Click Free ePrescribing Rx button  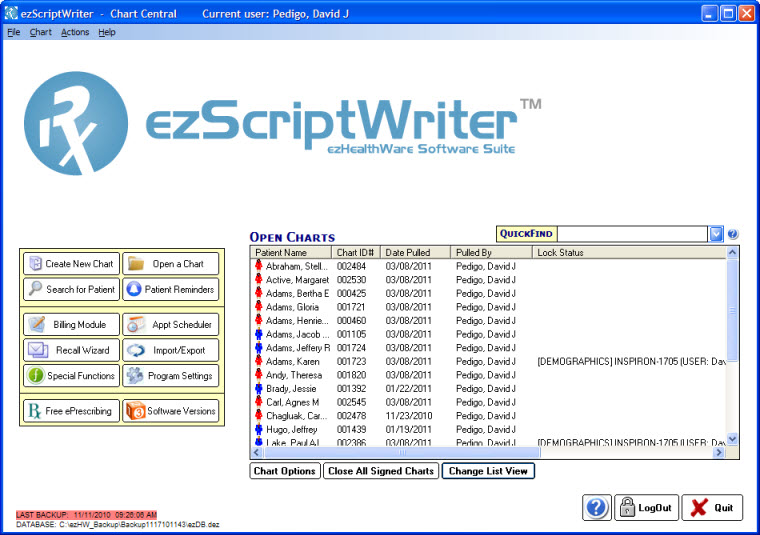[x=71, y=411]
